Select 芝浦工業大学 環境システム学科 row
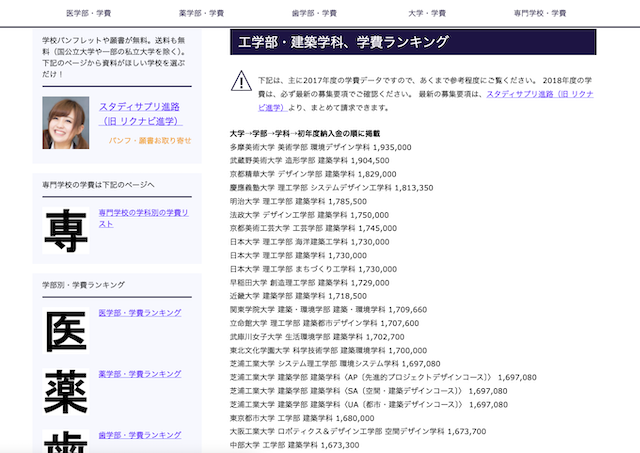Viewport: 640px width, 453px height. [335, 364]
